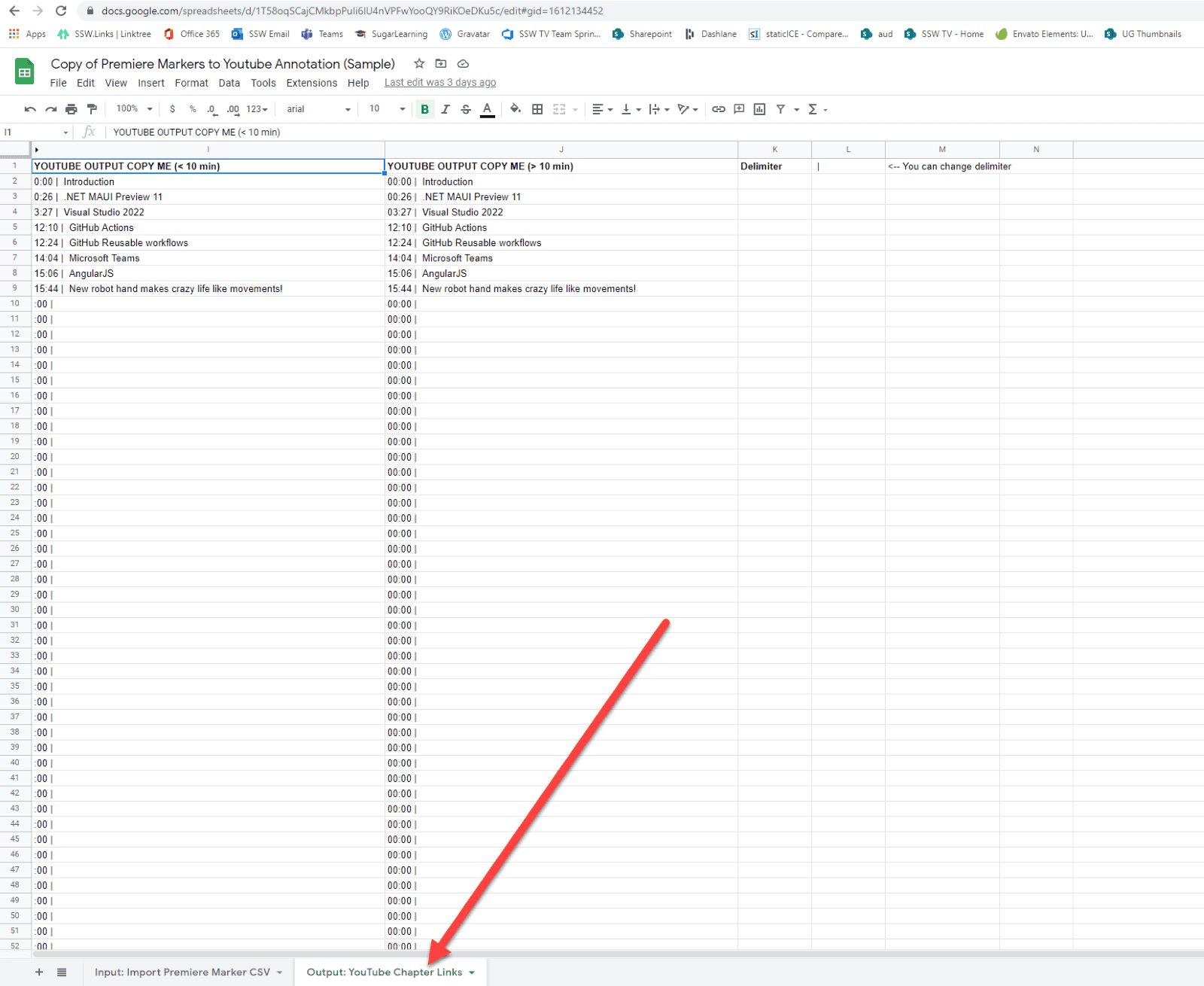This screenshot has height=986, width=1204.
Task: Click the Print icon
Action: [71, 109]
